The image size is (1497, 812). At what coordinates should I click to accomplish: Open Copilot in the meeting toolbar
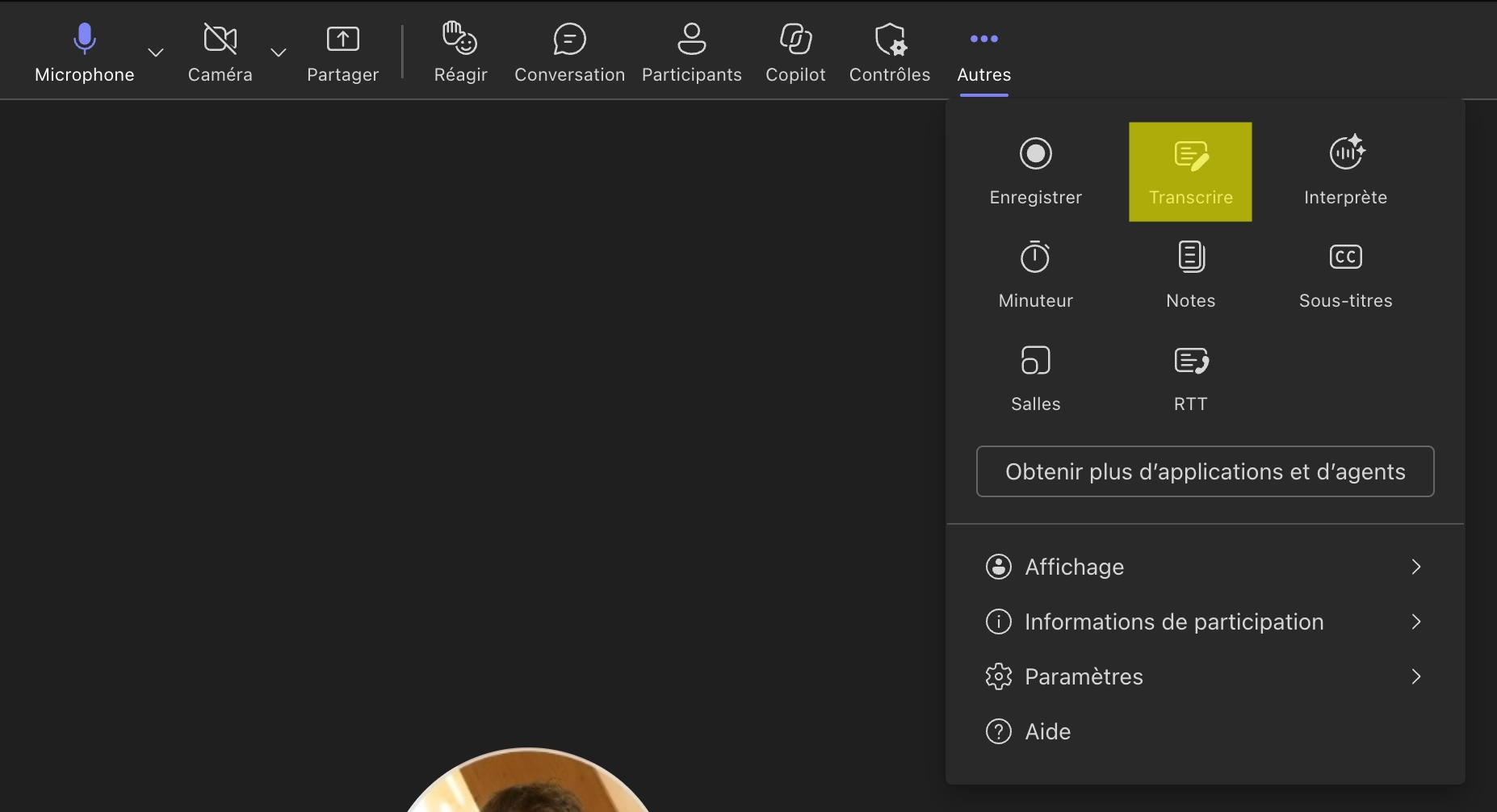(795, 53)
